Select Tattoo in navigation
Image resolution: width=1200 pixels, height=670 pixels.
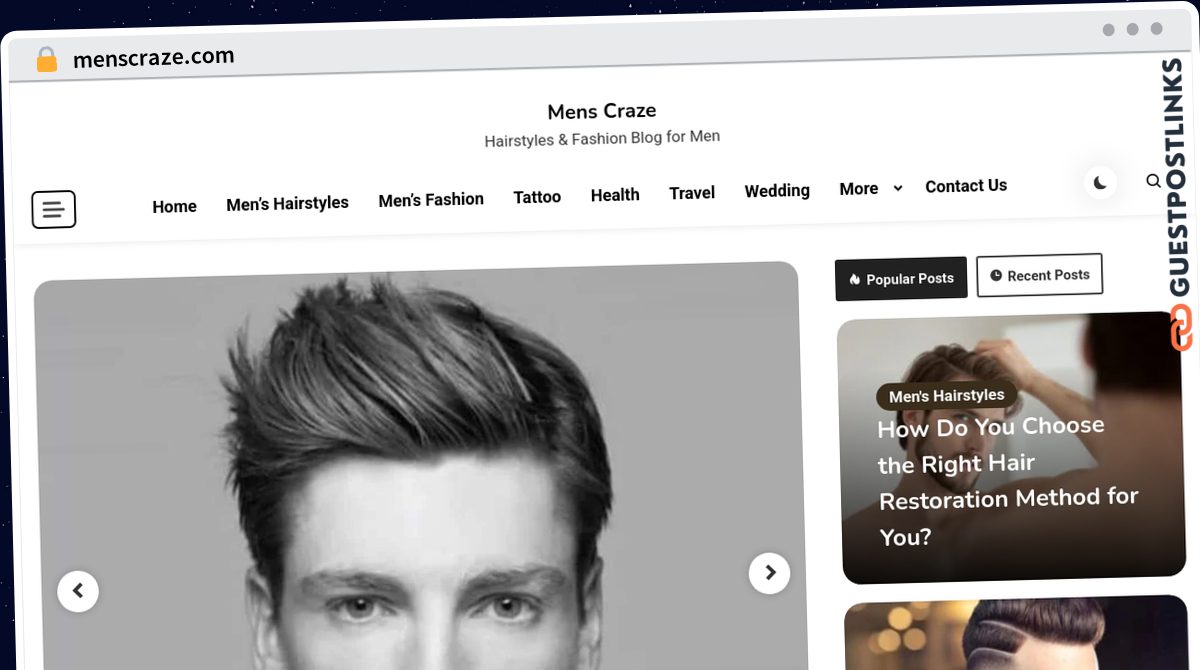[x=537, y=197]
